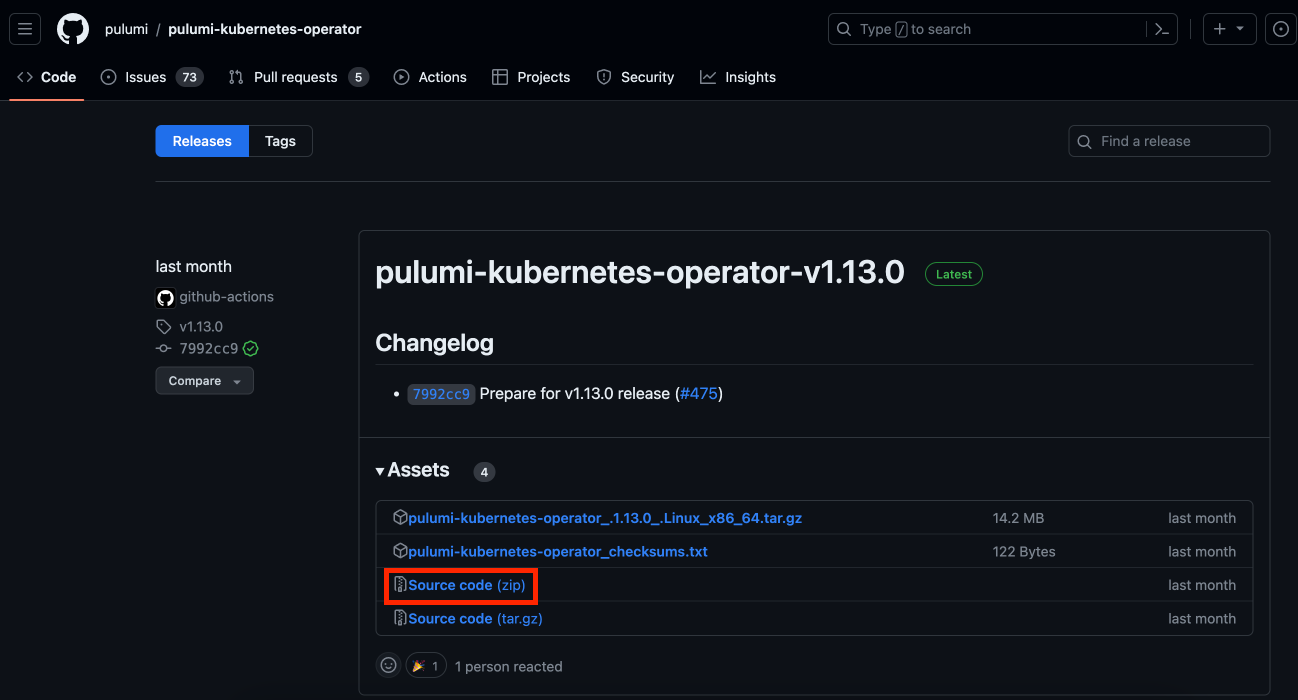Image resolution: width=1298 pixels, height=700 pixels.
Task: Click the 'last month' date in sidebar
Action: tap(194, 266)
